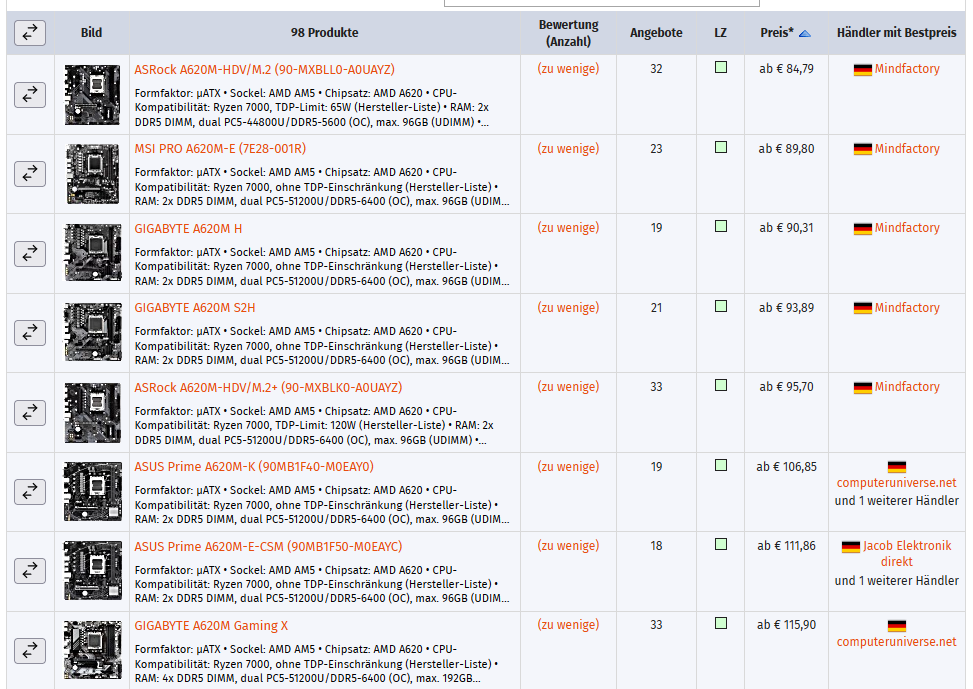Open ASRock A620M-HDV/M.2 product image
This screenshot has height=689, width=973.
click(x=92, y=95)
